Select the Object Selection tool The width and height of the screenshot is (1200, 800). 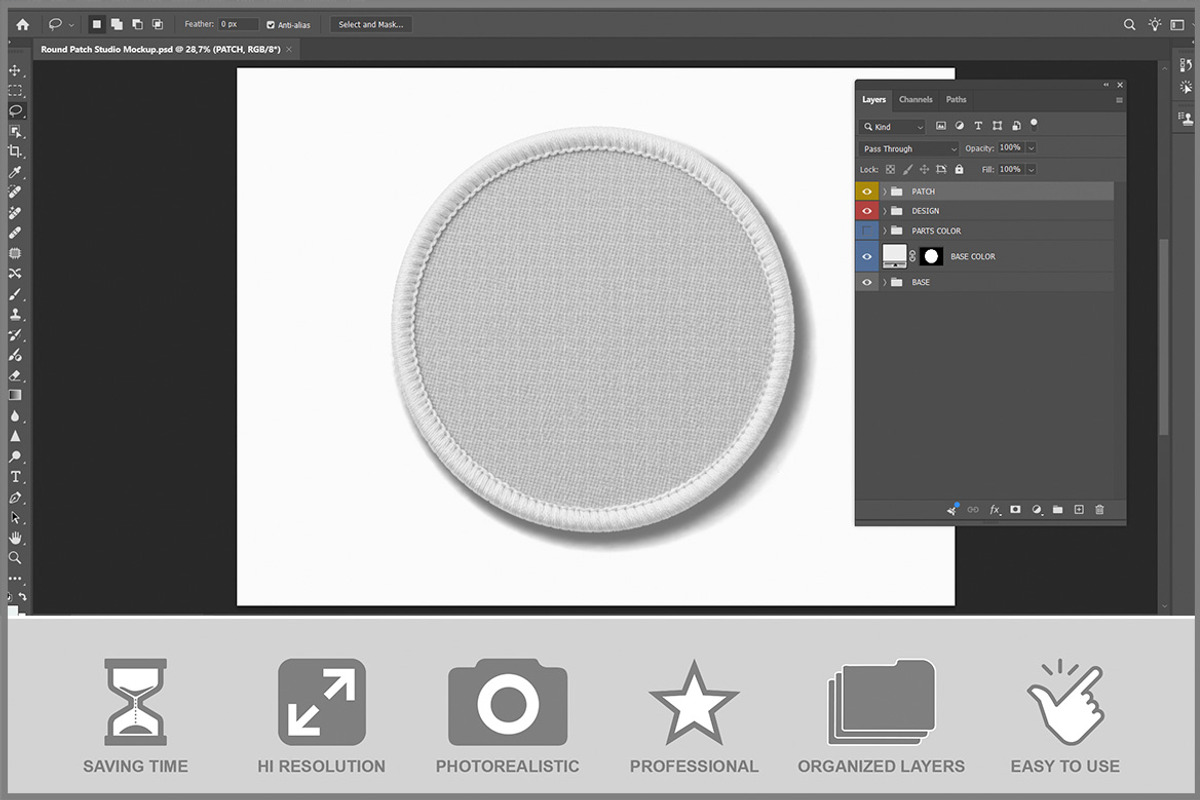15,131
